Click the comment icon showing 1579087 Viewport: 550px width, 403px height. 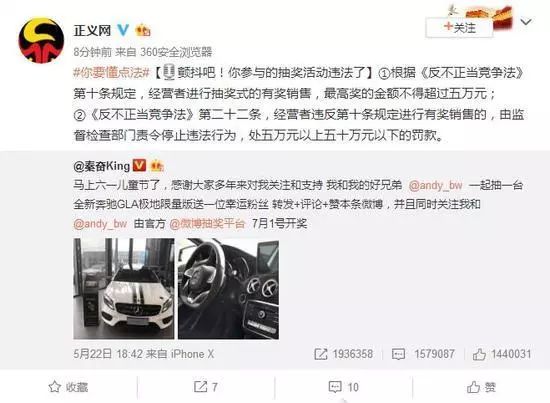[x=398, y=354]
